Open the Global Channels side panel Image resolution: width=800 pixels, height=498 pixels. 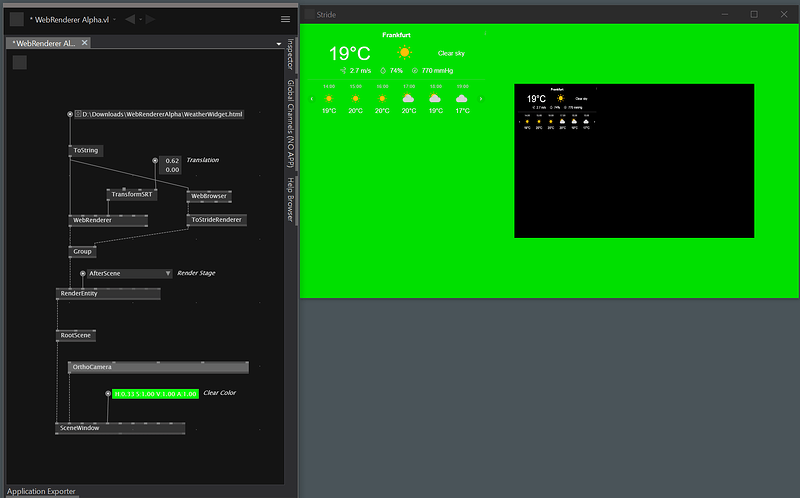[290, 123]
